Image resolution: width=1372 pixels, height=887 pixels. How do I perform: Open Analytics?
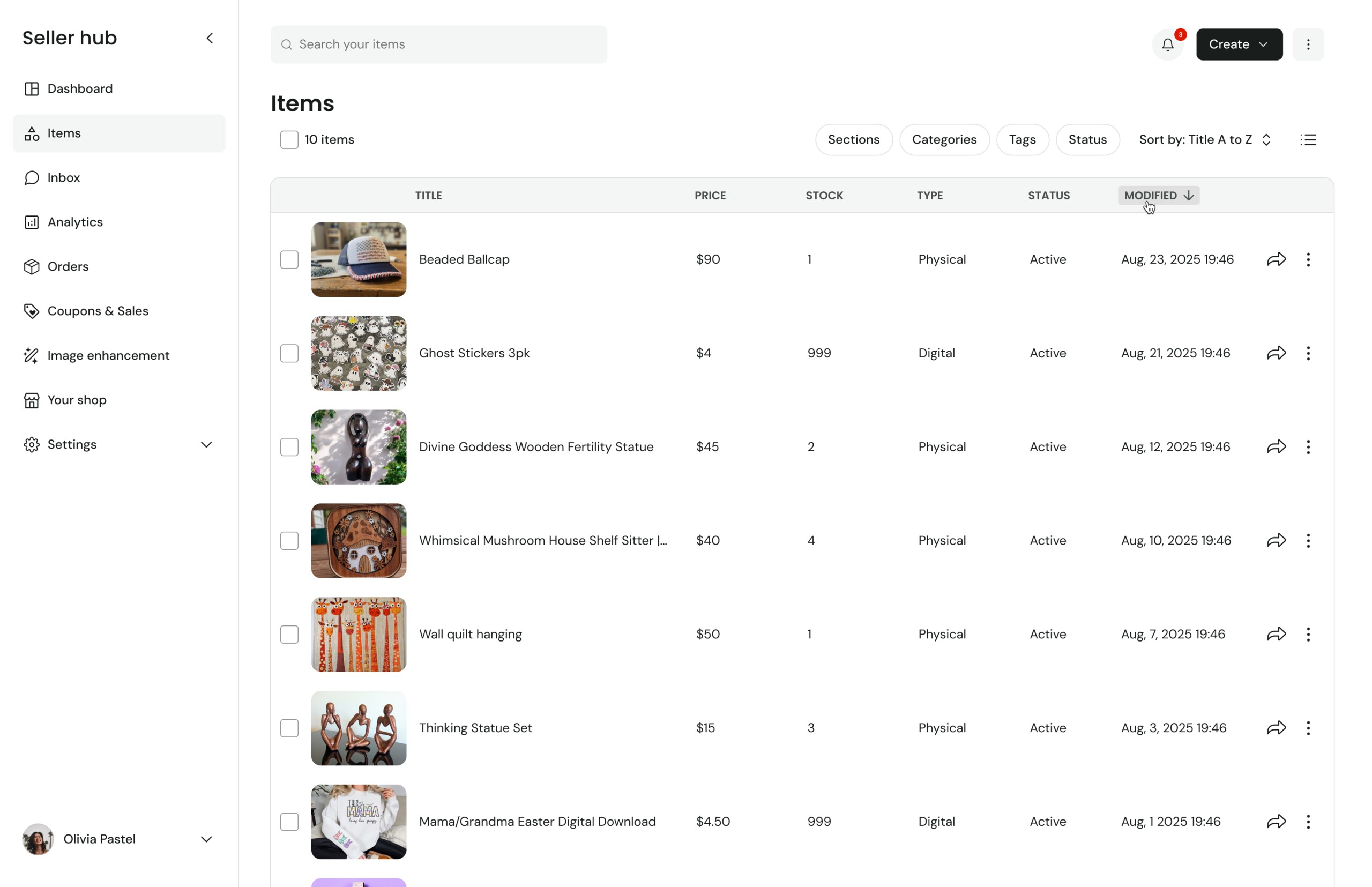pyautogui.click(x=118, y=222)
